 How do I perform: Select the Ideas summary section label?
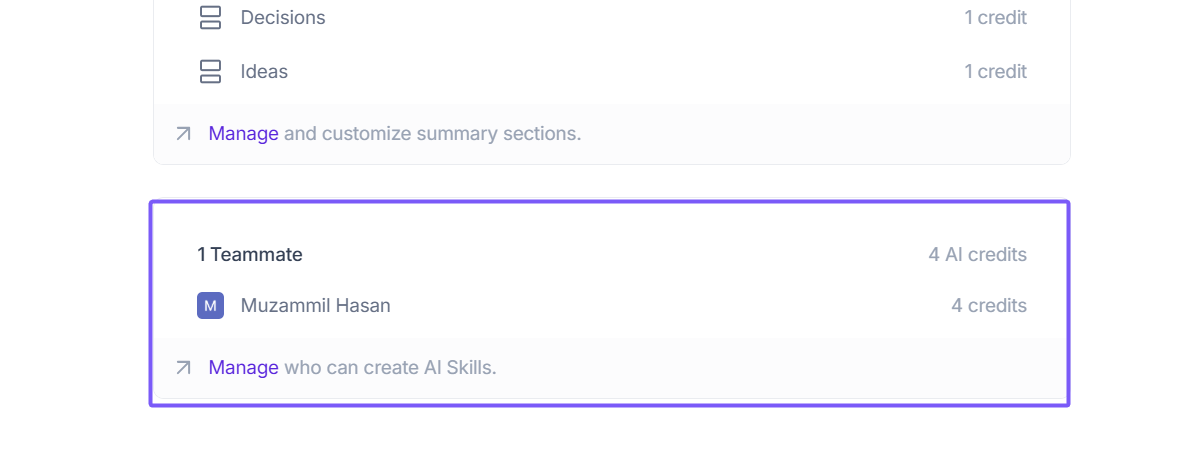264,72
